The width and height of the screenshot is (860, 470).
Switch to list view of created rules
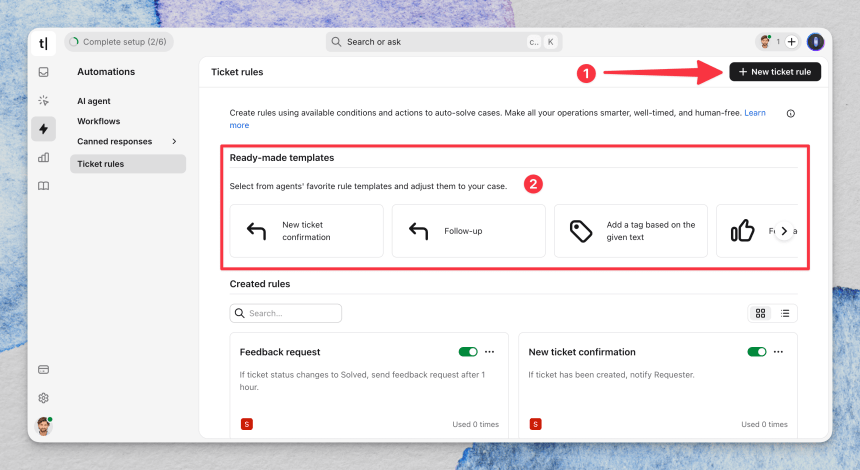click(x=785, y=313)
